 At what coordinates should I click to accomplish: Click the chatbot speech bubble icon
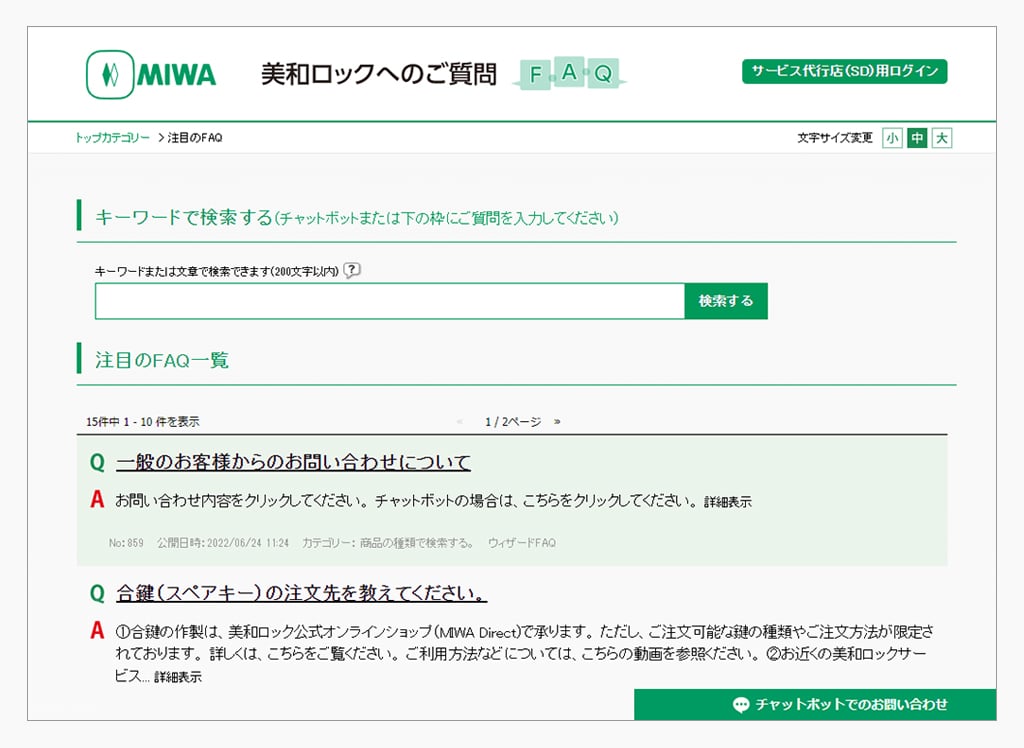(x=740, y=705)
